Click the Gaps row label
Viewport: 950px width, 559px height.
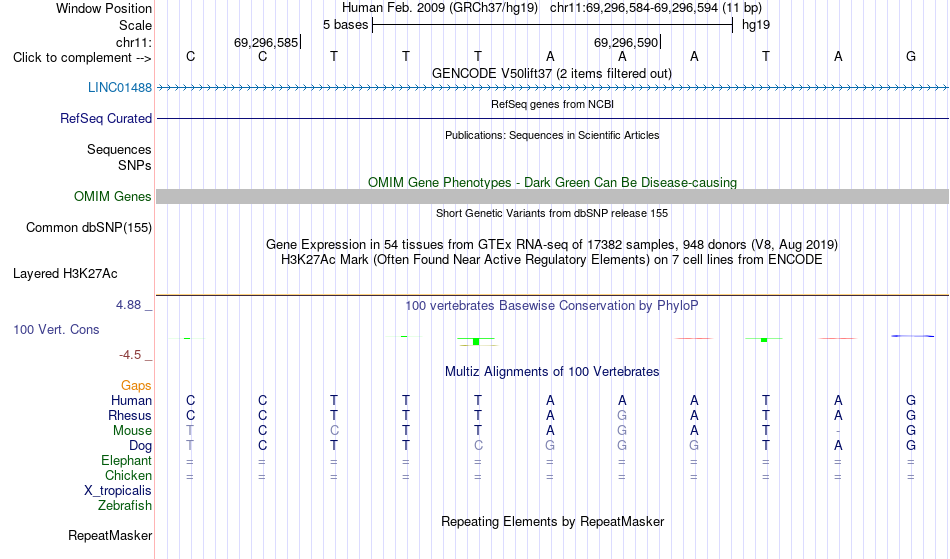[136, 385]
